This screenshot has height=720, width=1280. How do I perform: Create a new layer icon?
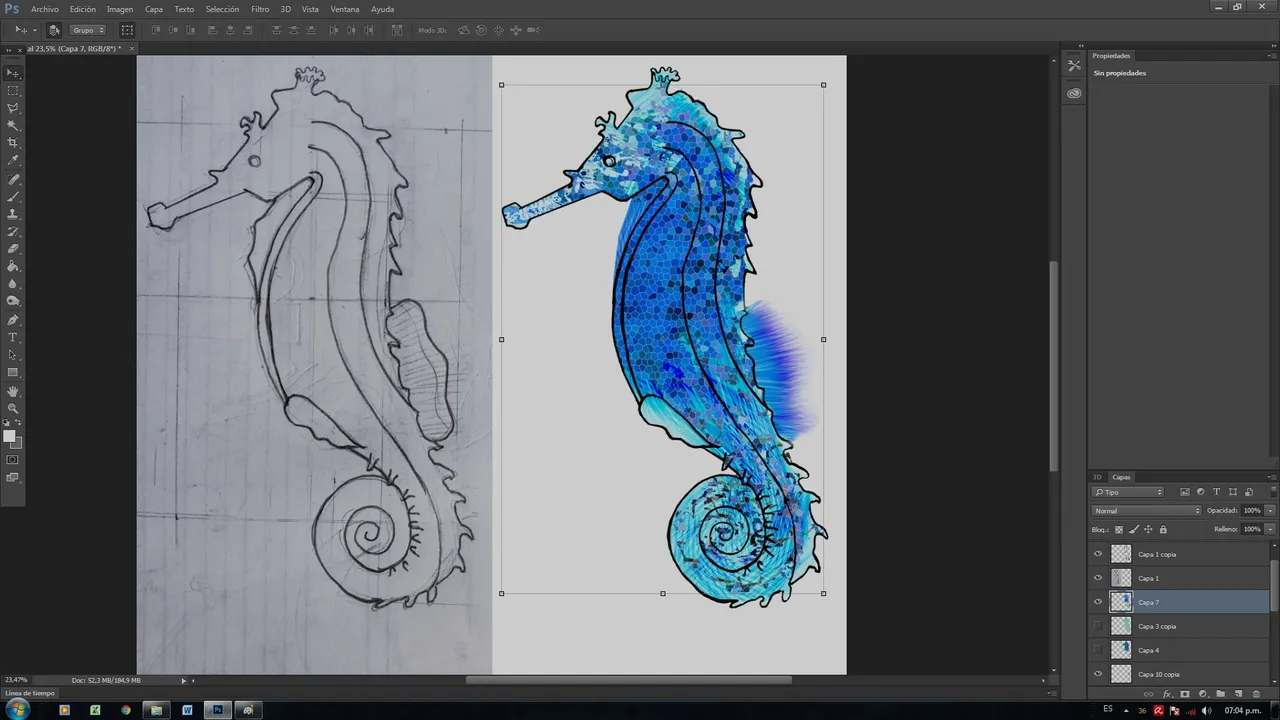coord(1238,694)
